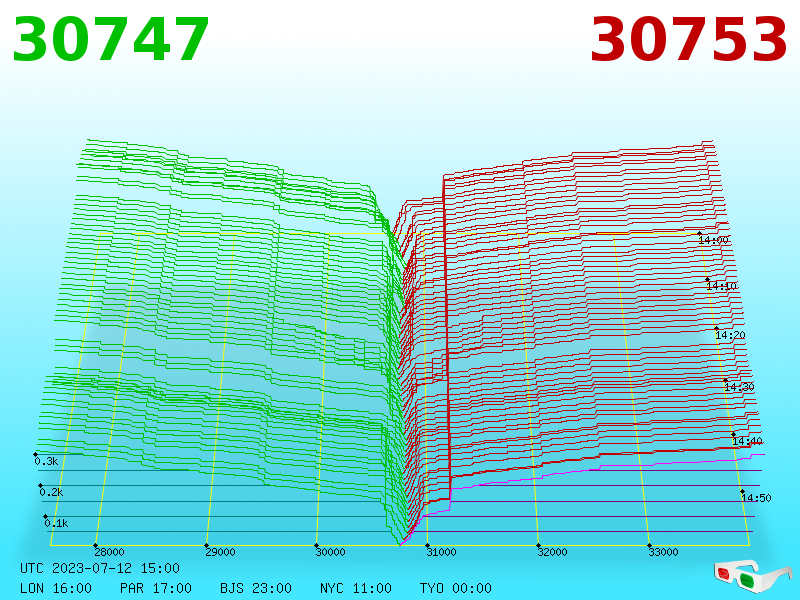Click the 14:50 time axis marker
The image size is (800, 600).
pos(756,498)
